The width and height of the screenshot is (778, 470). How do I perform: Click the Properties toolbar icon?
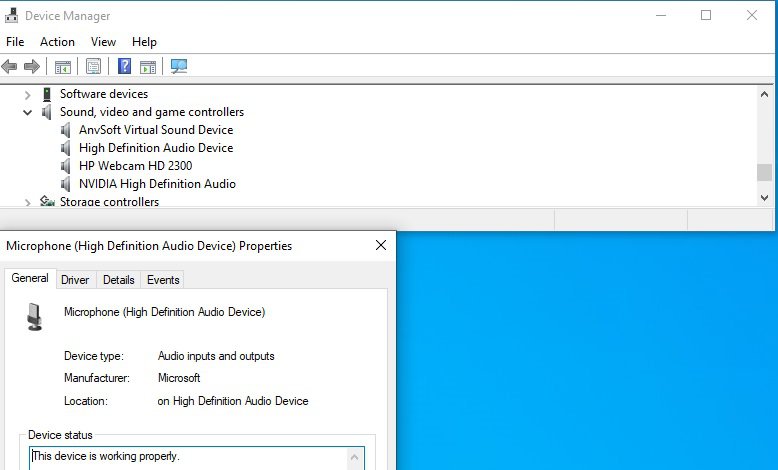point(93,67)
